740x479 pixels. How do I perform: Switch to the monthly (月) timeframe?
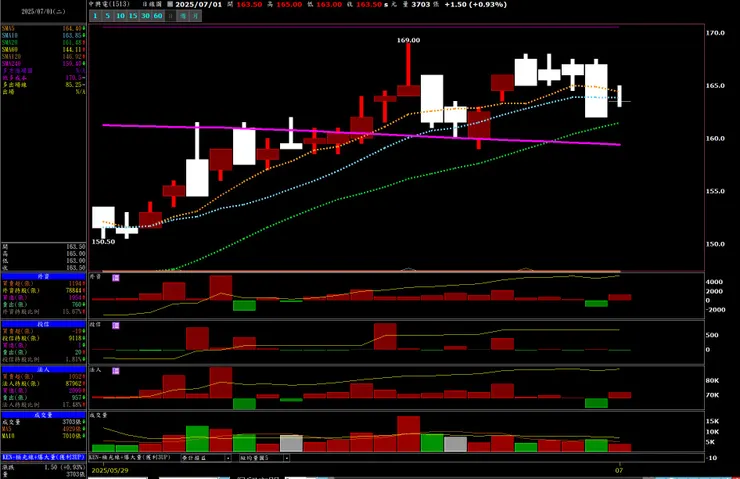tap(195, 16)
